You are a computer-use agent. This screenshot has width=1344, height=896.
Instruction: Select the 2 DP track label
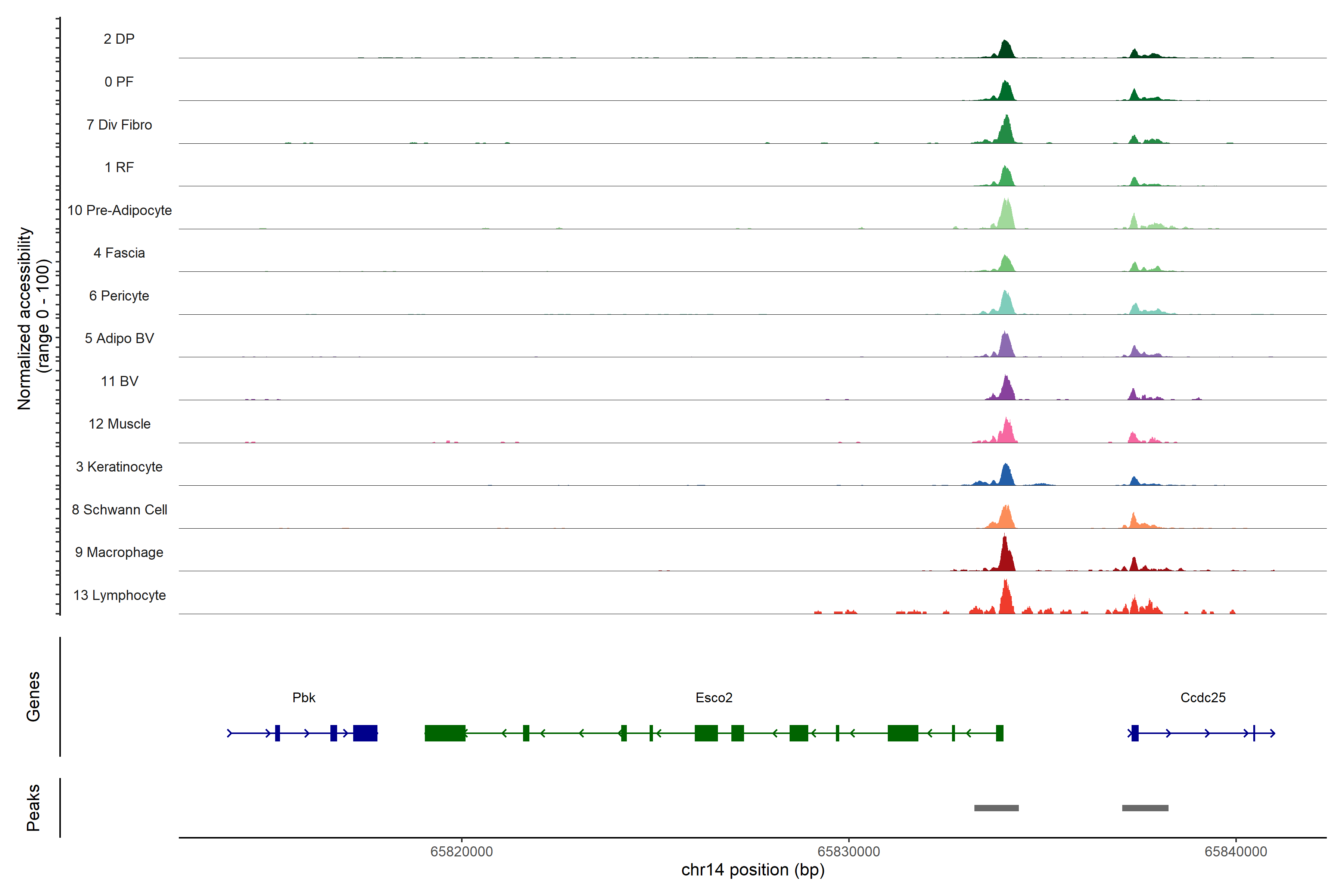(x=119, y=39)
